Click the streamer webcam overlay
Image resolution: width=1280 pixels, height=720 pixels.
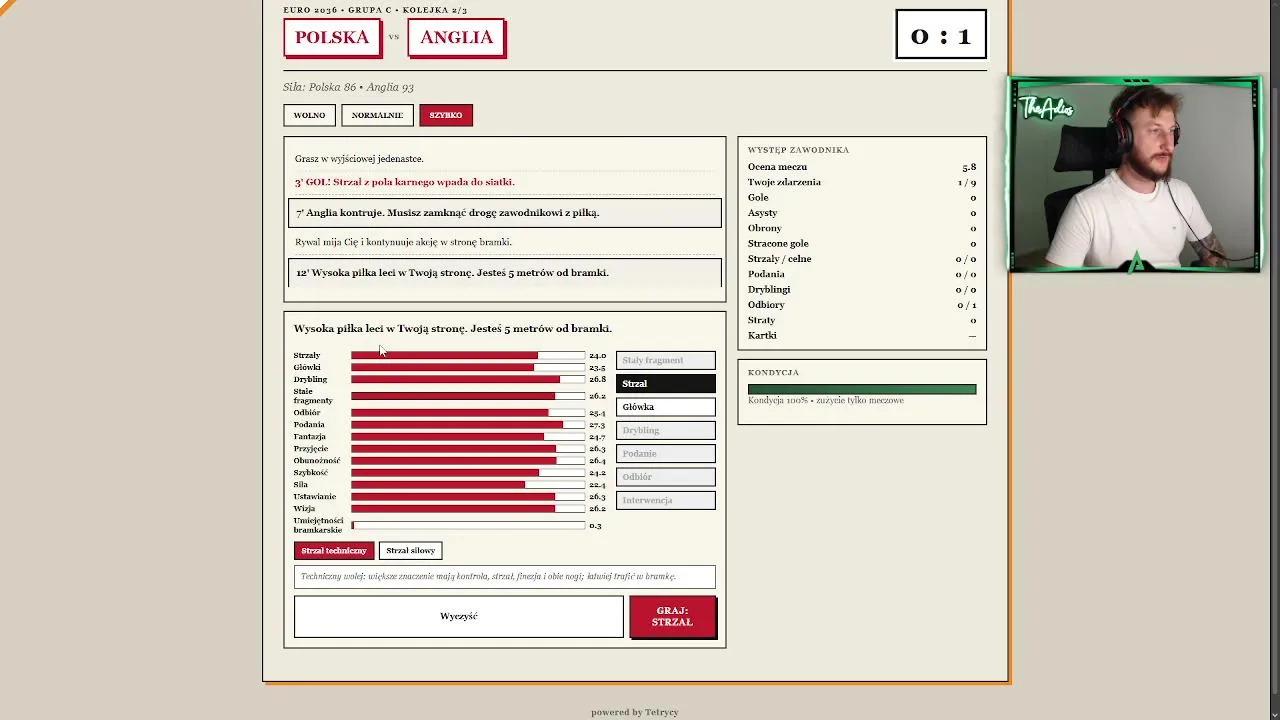1135,175
